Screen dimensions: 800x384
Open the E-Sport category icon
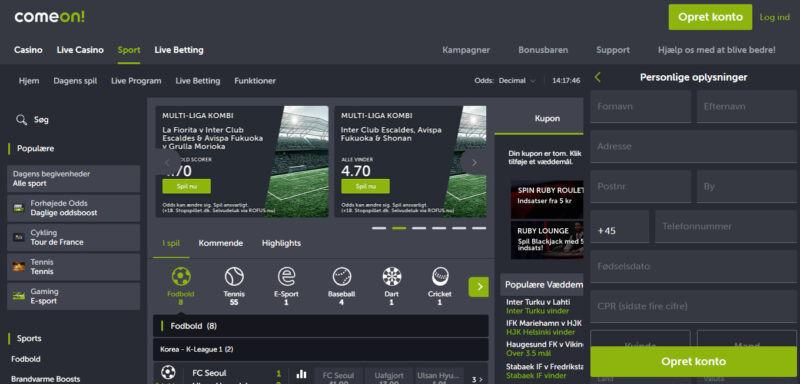286,277
